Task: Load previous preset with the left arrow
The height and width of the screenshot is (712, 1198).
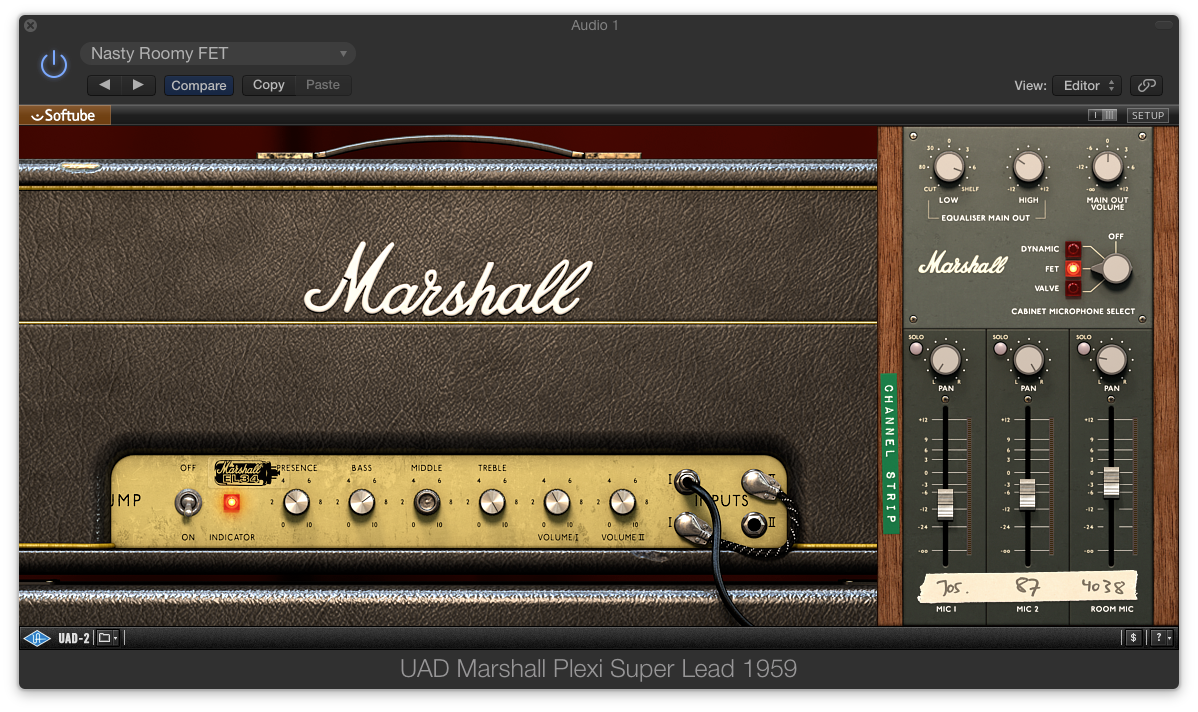Action: 104,85
